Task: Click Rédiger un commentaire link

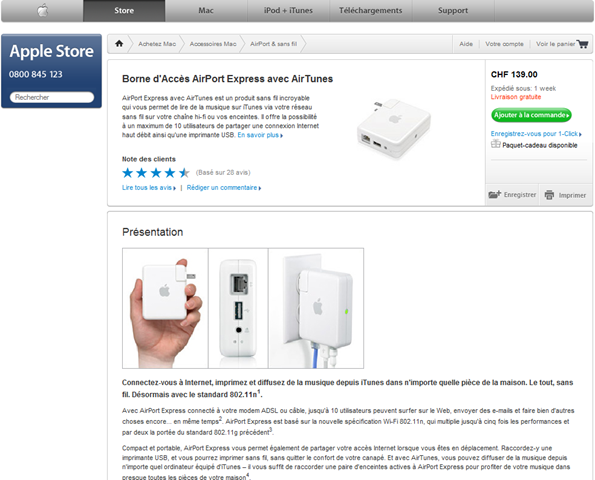Action: pos(224,188)
